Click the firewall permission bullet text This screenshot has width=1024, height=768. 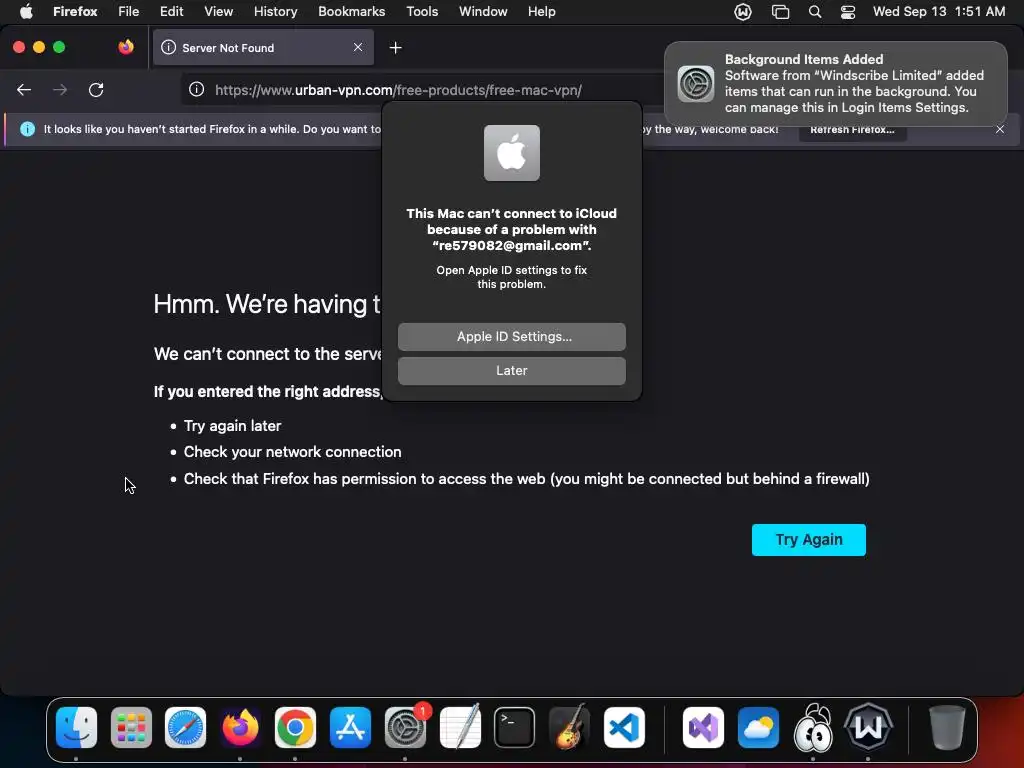point(526,479)
